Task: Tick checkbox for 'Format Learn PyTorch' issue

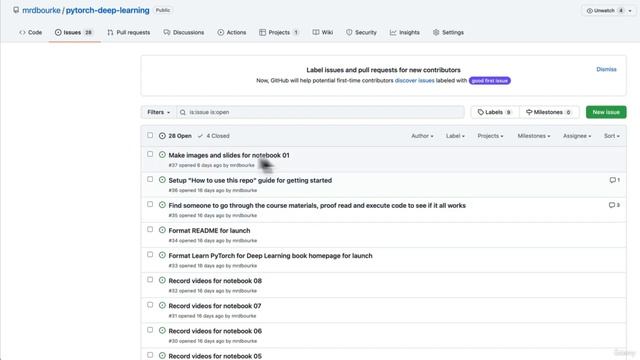Action: click(x=150, y=254)
